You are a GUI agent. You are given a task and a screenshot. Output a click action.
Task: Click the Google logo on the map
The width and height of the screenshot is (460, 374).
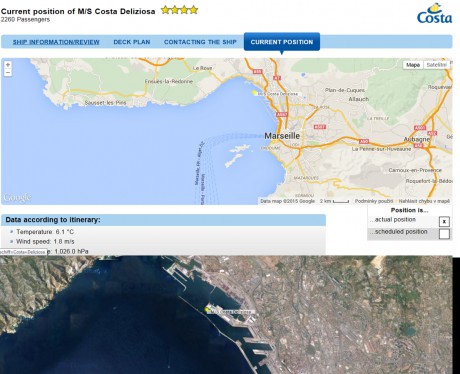pos(17,198)
